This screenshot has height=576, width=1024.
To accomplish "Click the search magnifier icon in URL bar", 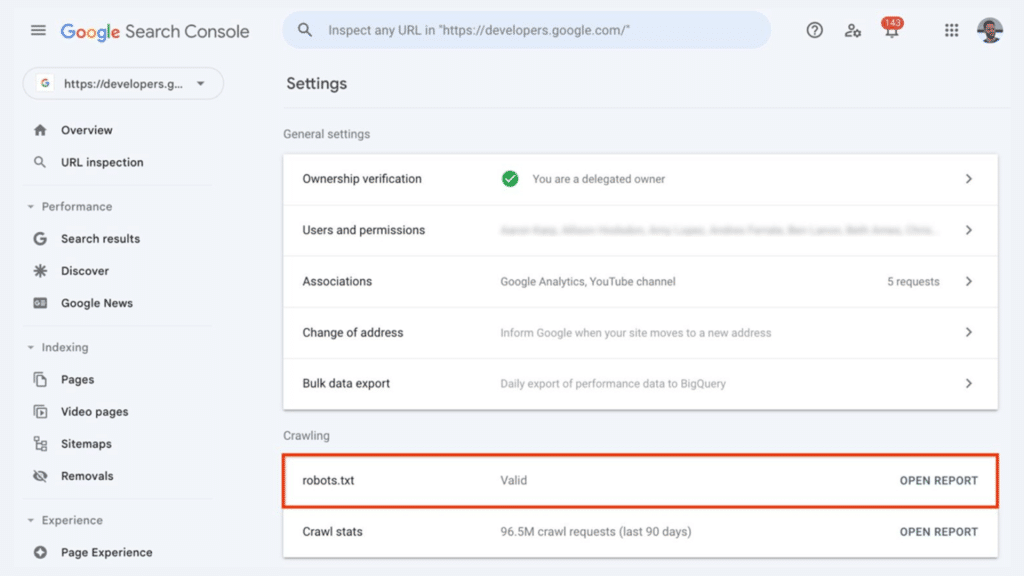I will pyautogui.click(x=304, y=30).
